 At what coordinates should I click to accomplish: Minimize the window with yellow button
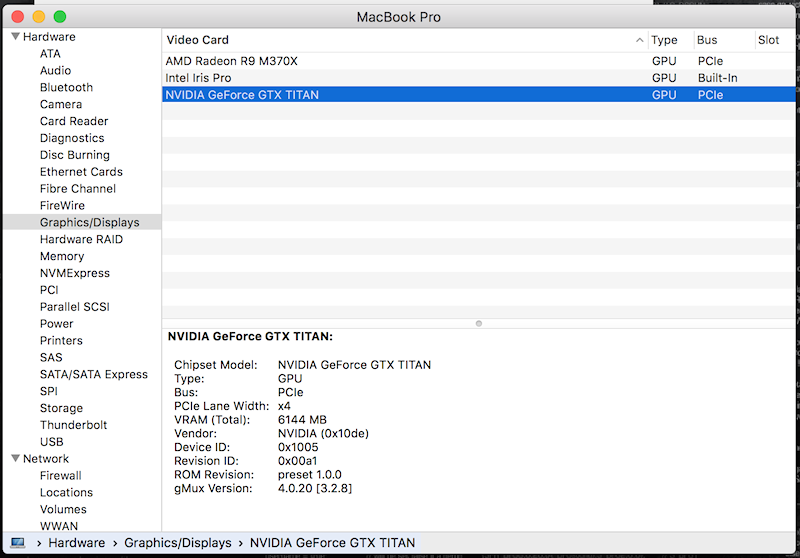click(x=39, y=17)
